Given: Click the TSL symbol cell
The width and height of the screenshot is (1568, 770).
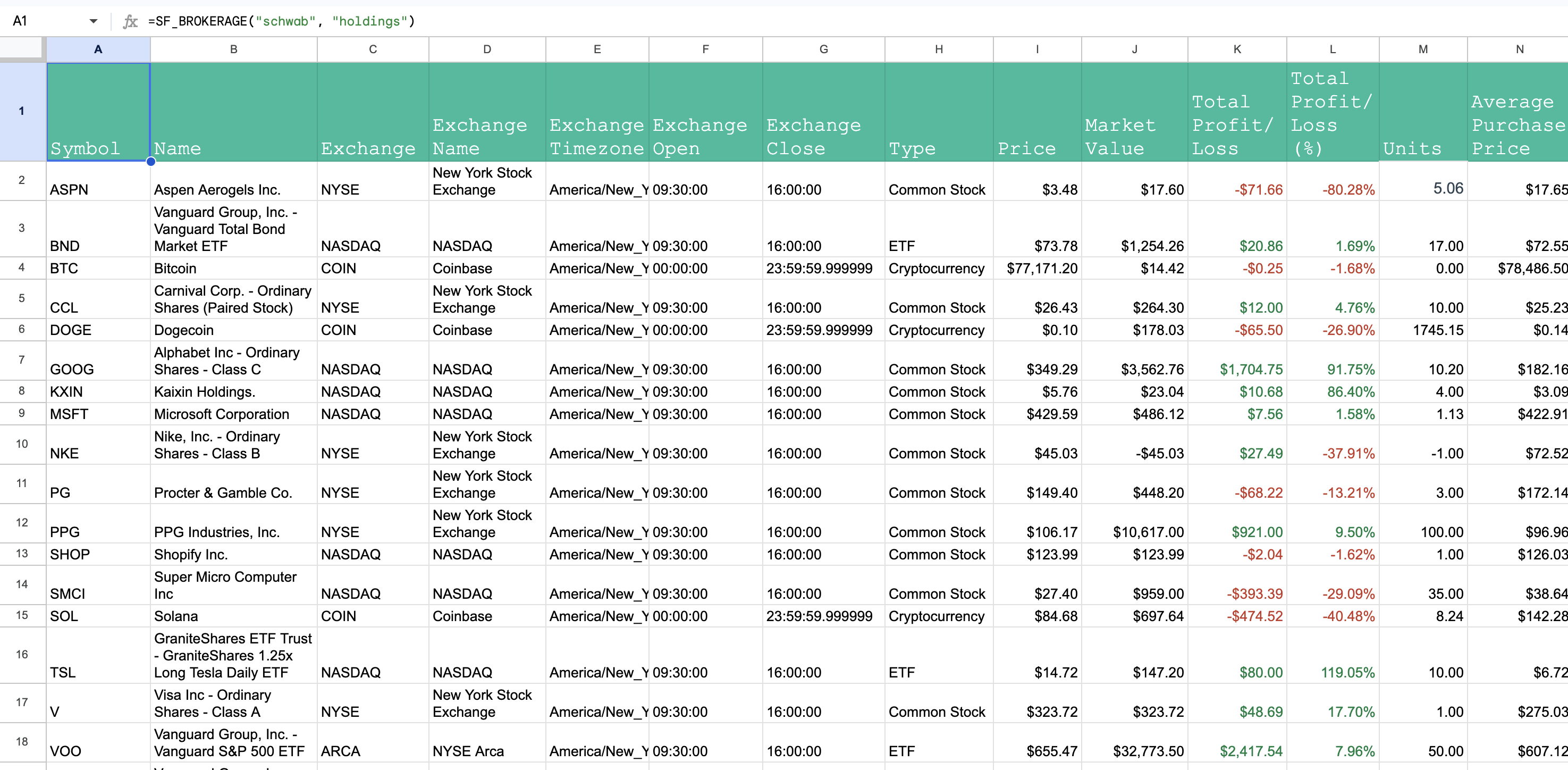Looking at the screenshot, I should (x=98, y=656).
